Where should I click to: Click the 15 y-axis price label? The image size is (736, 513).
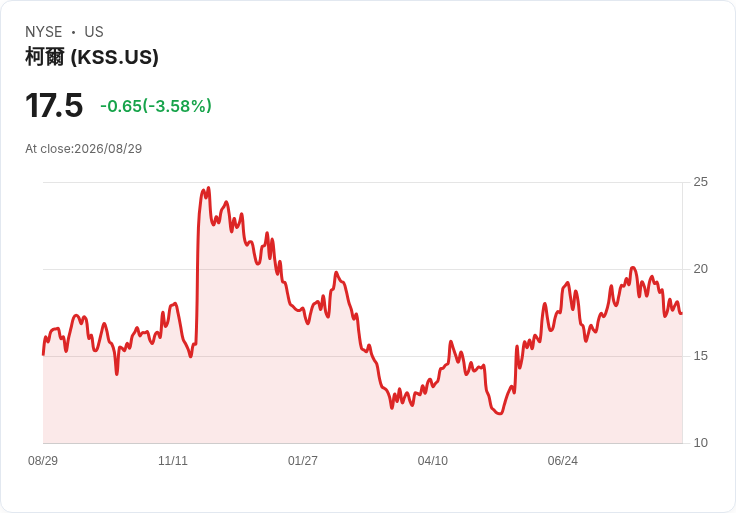pyautogui.click(x=700, y=356)
